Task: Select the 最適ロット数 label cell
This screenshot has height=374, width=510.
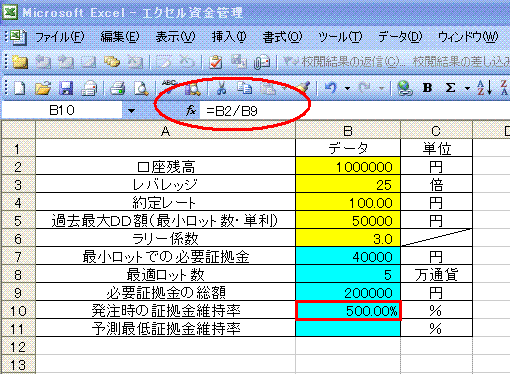Action: coord(165,274)
